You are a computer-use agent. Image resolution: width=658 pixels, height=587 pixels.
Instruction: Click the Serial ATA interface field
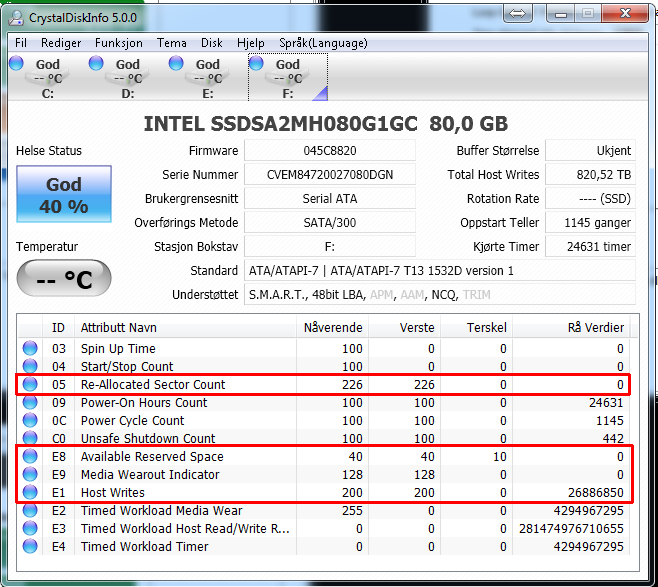point(330,198)
